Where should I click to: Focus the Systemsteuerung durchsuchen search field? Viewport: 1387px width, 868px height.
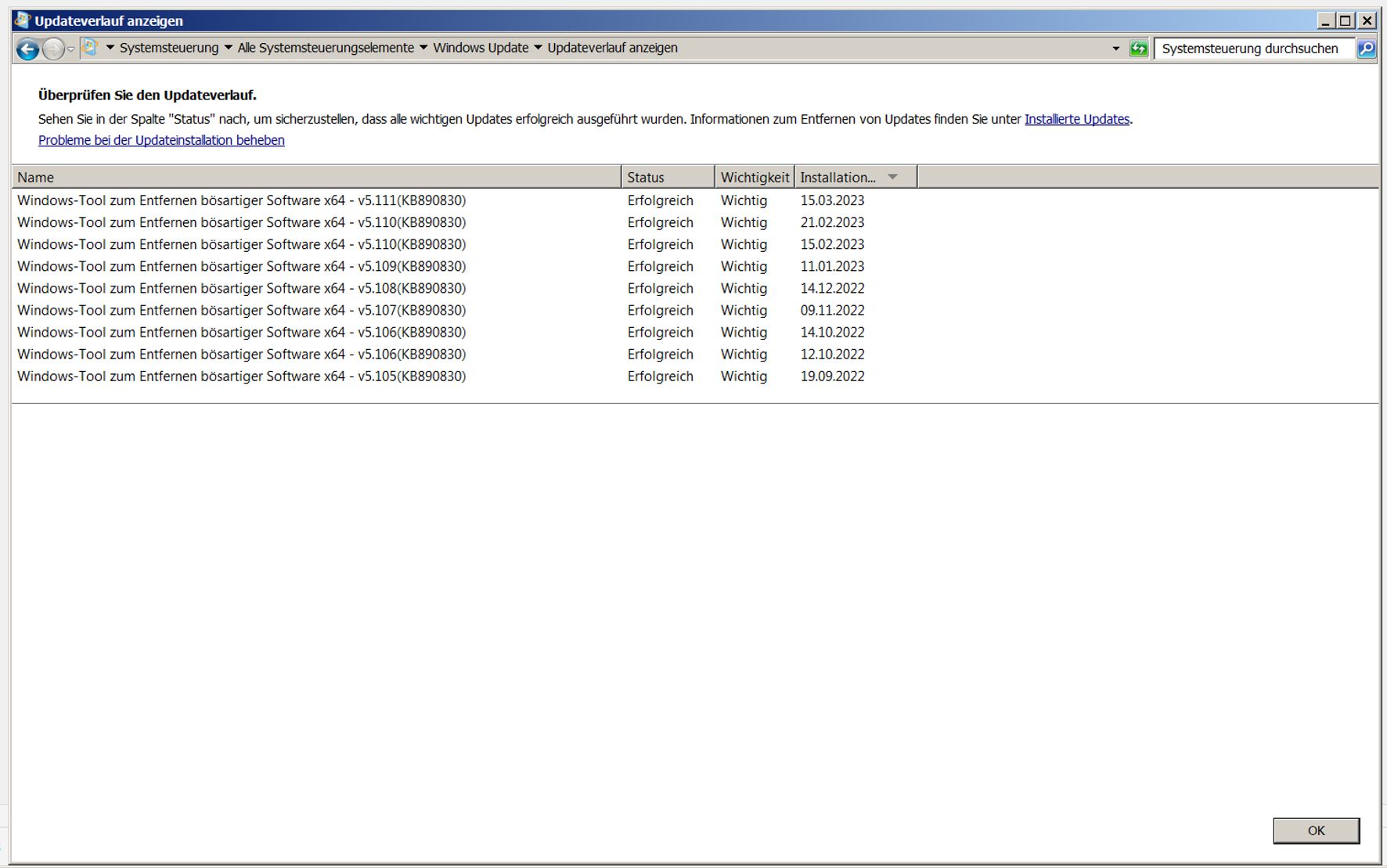[x=1255, y=49]
